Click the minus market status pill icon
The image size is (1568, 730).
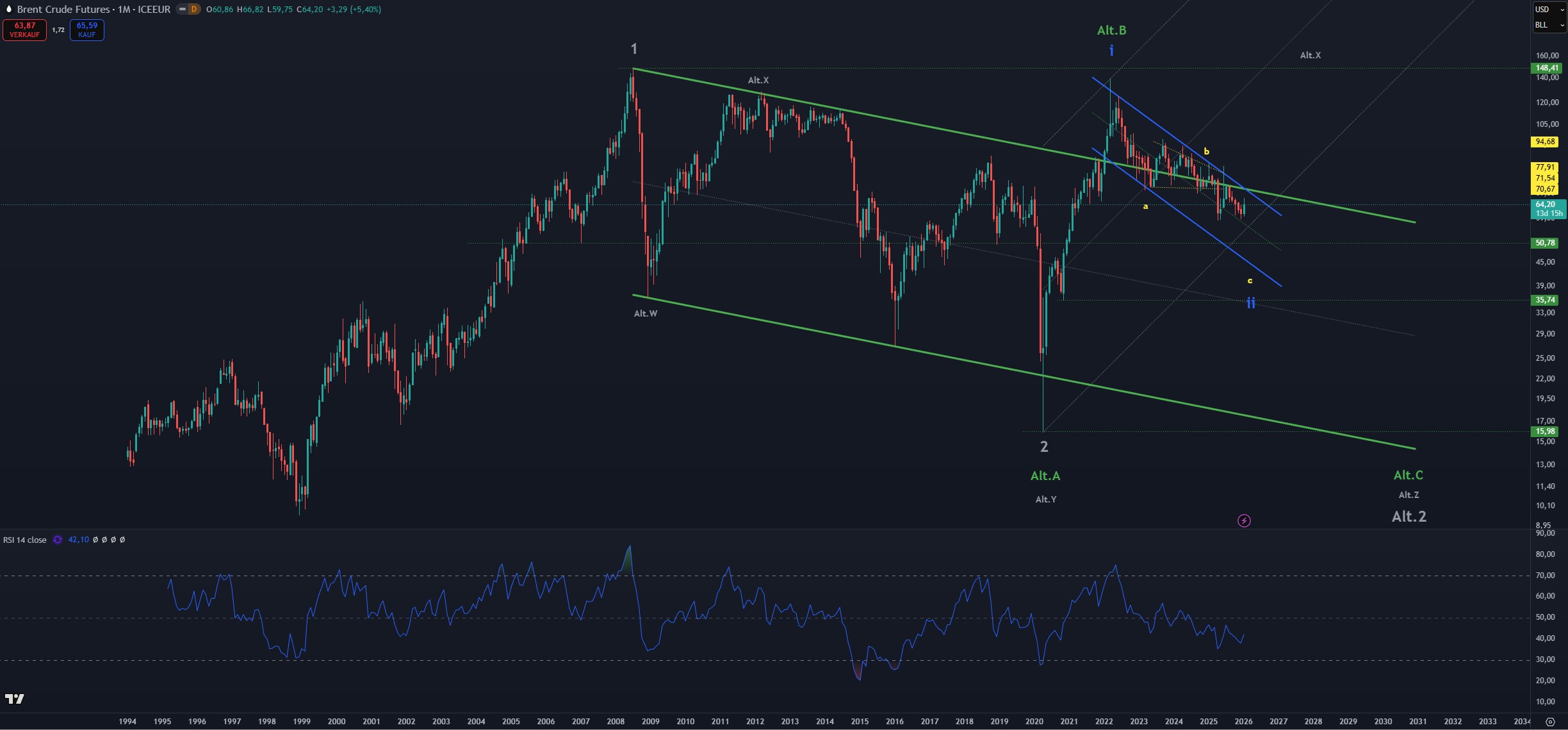(x=183, y=9)
